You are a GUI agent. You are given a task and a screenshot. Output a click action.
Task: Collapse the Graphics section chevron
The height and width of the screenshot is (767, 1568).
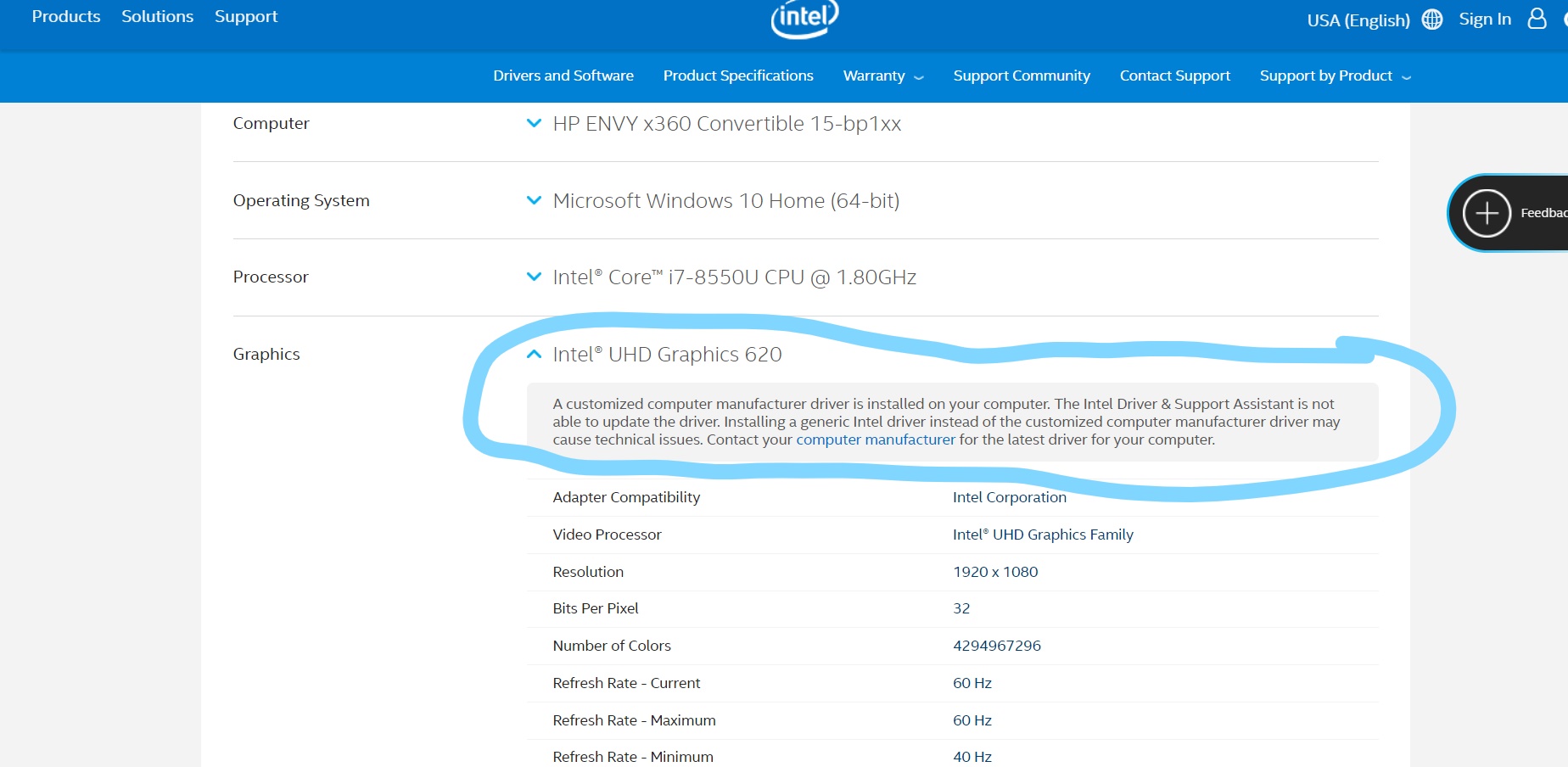(534, 354)
